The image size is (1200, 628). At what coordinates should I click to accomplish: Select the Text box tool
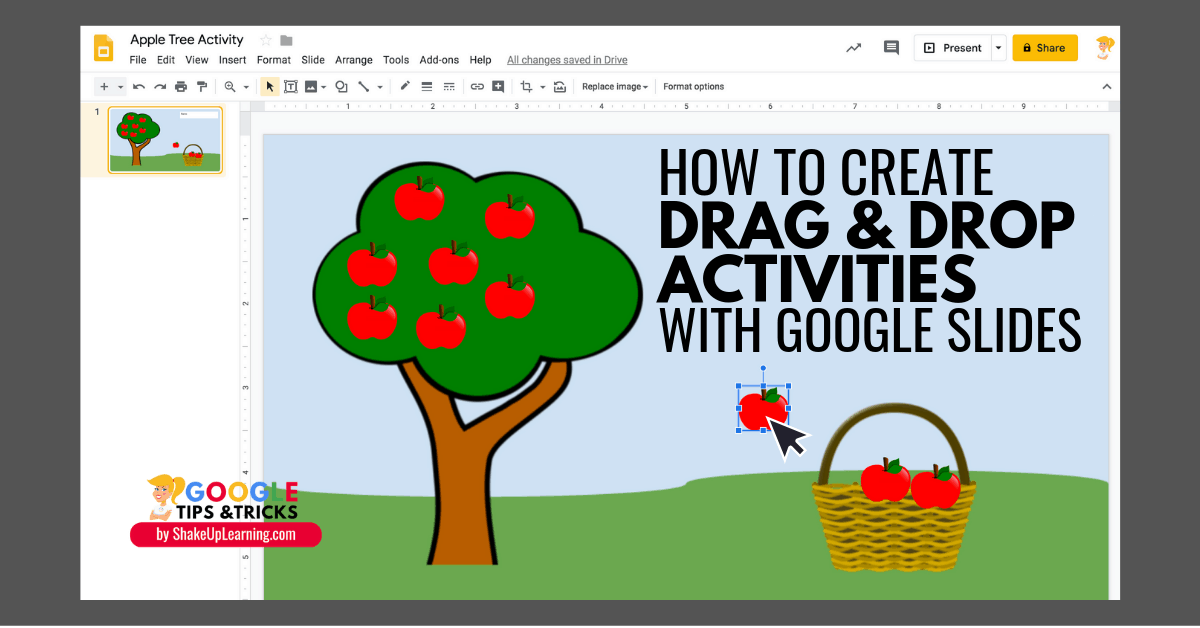tap(290, 86)
